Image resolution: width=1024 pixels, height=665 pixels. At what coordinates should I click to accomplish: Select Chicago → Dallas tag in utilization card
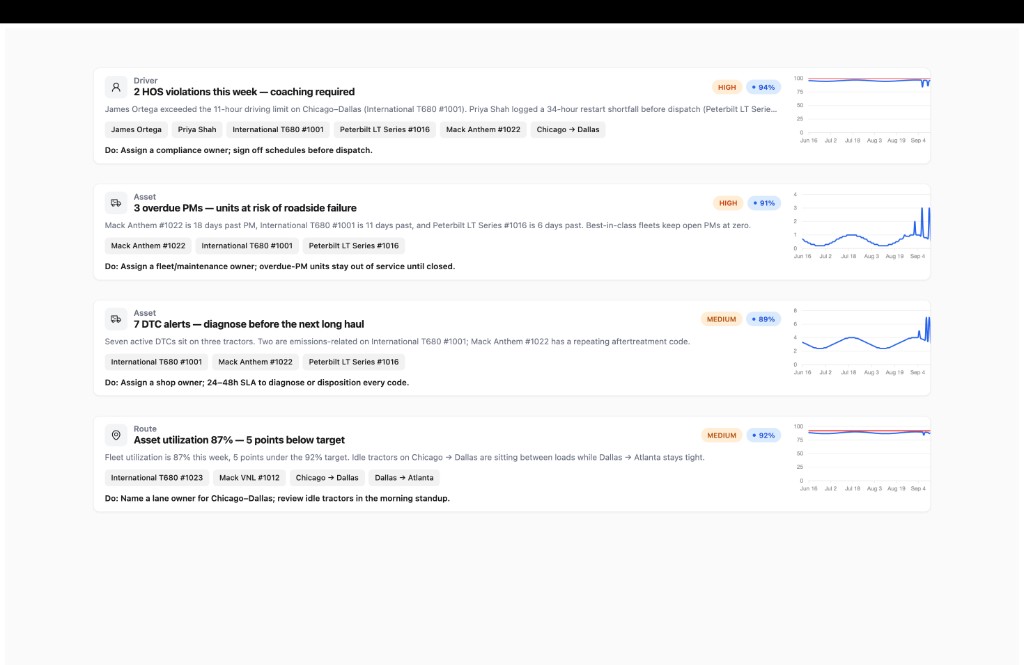327,478
